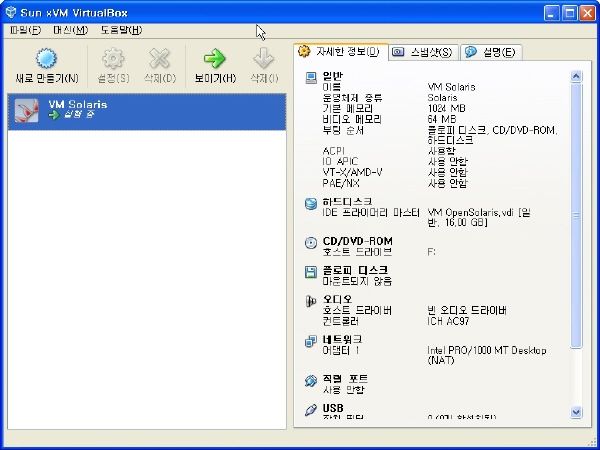Click the 'VT-X/AMD-V' label
Image resolution: width=600 pixels, height=450 pixels.
[x=352, y=173]
